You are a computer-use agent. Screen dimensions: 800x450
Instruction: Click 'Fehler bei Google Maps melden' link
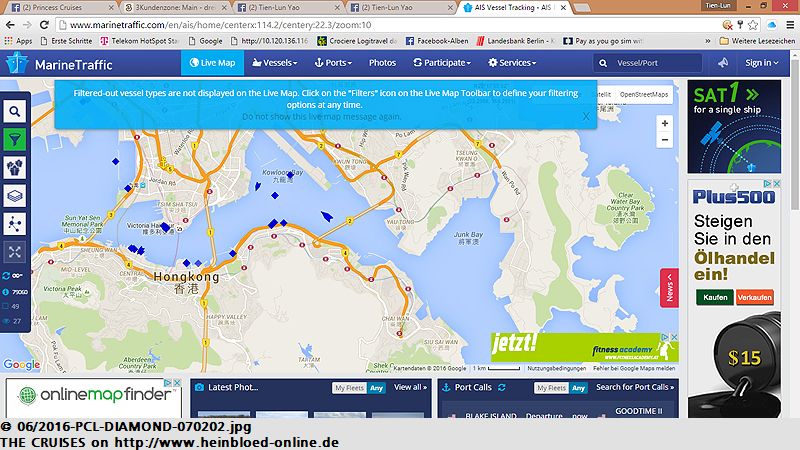coord(634,368)
